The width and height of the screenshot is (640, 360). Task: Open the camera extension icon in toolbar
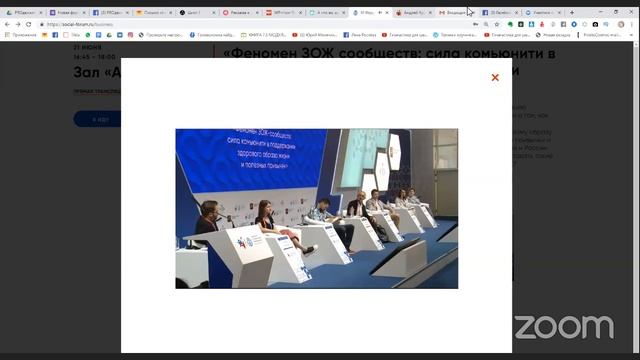(595, 24)
